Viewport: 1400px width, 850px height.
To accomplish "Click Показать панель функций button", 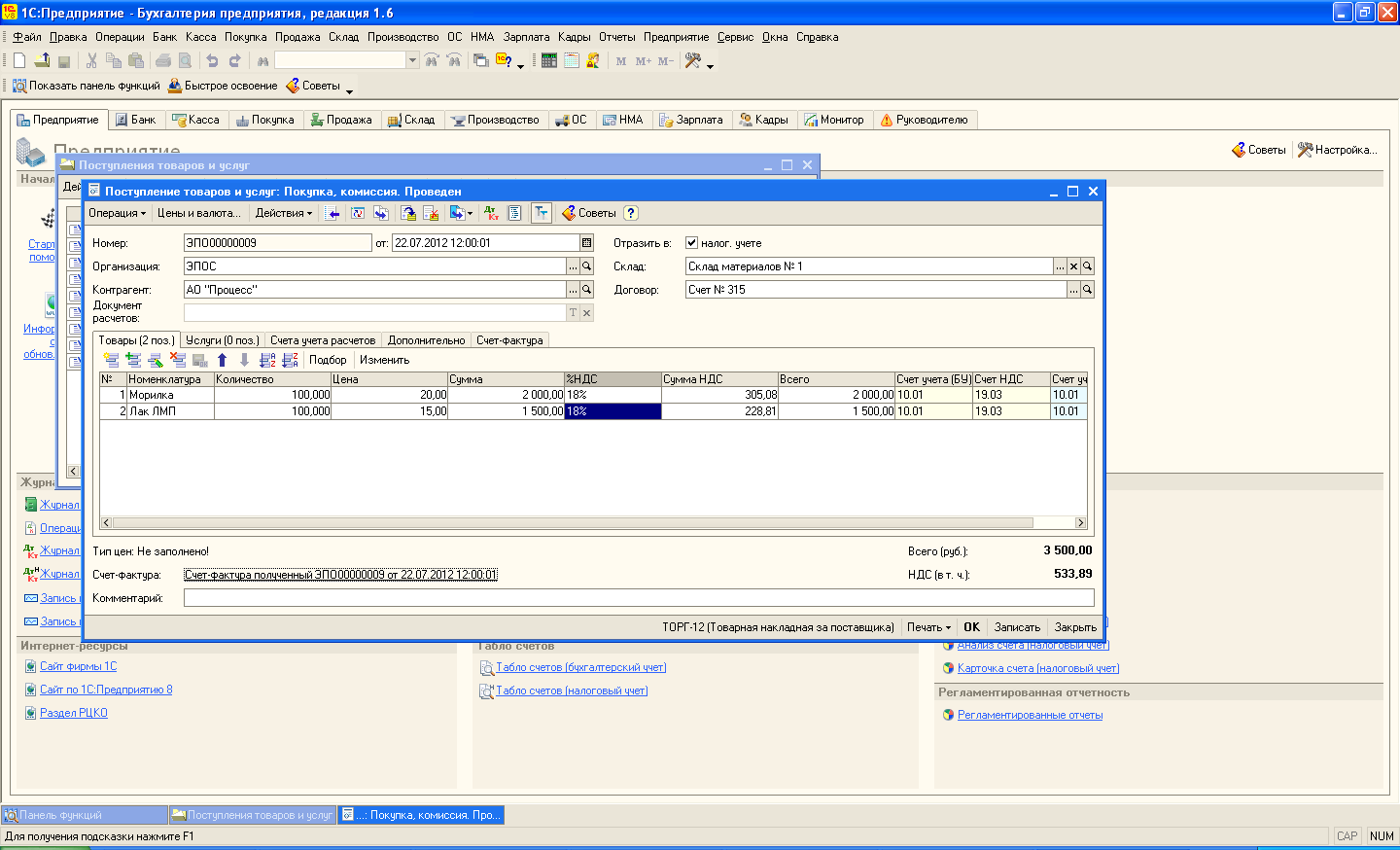I will click(86, 86).
